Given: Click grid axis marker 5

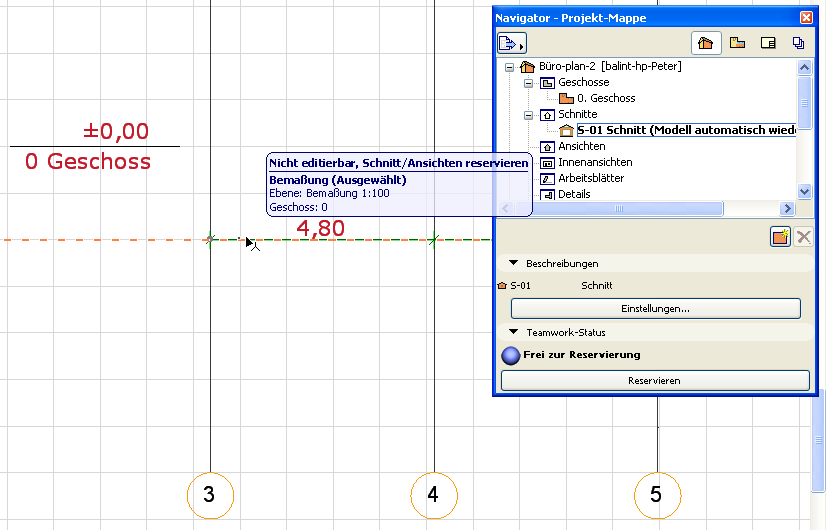Looking at the screenshot, I should tap(657, 495).
